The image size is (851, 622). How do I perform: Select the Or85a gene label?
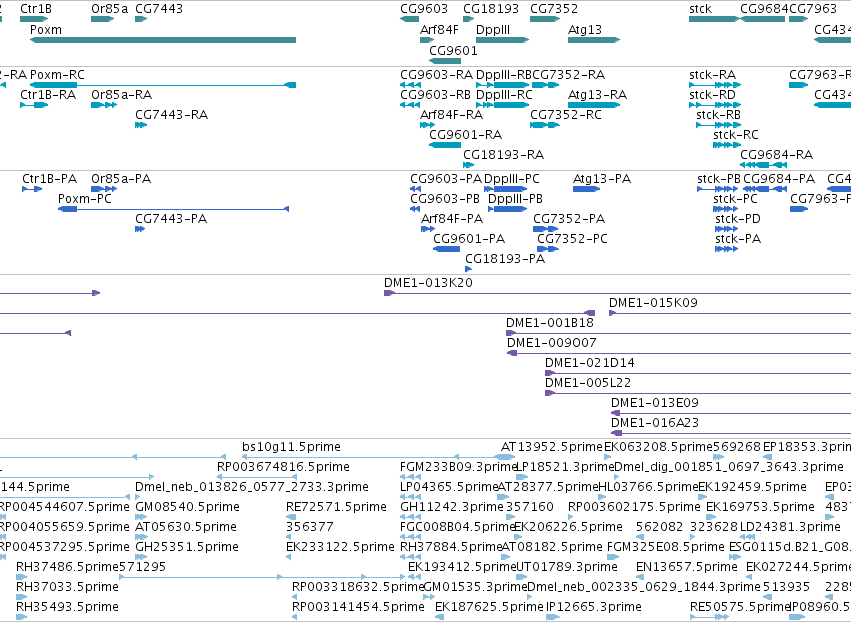[110, 9]
